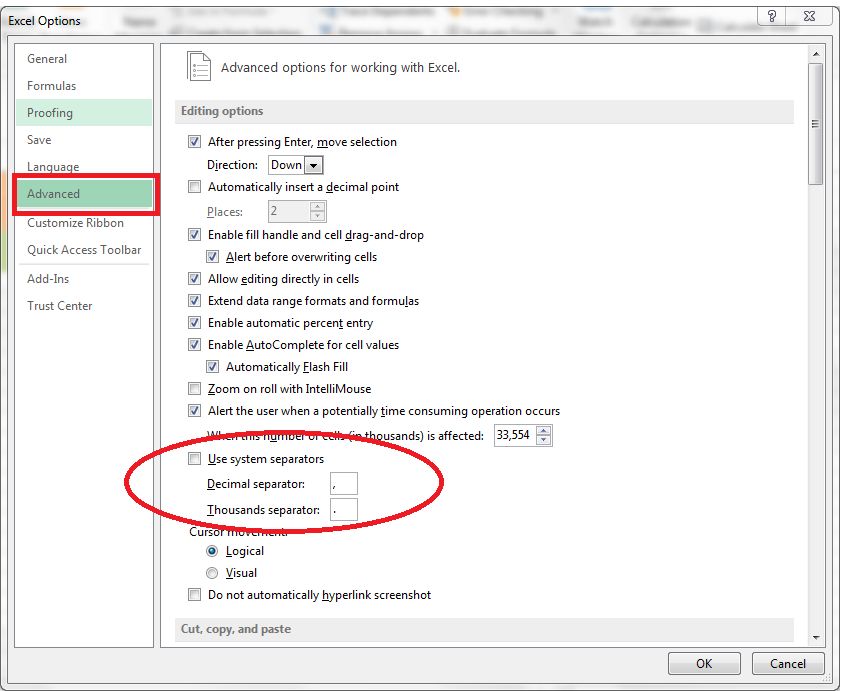
Task: Increase the 33,554 value with up arrow
Action: click(544, 431)
